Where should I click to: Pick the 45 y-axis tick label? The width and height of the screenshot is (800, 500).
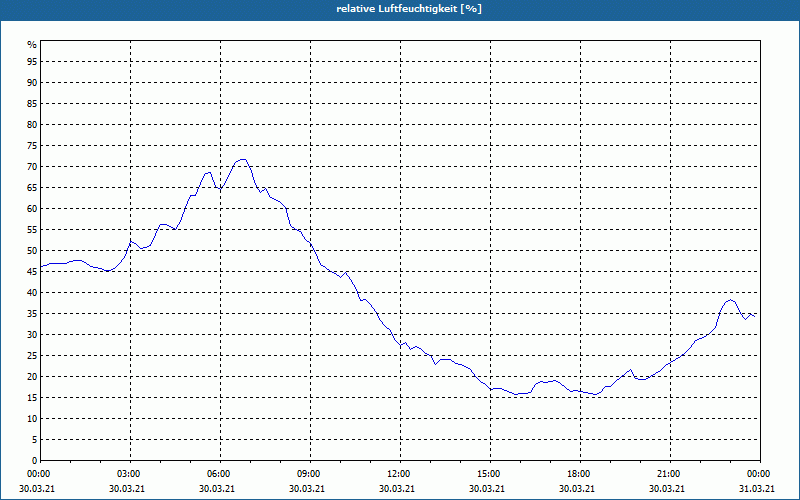32,272
